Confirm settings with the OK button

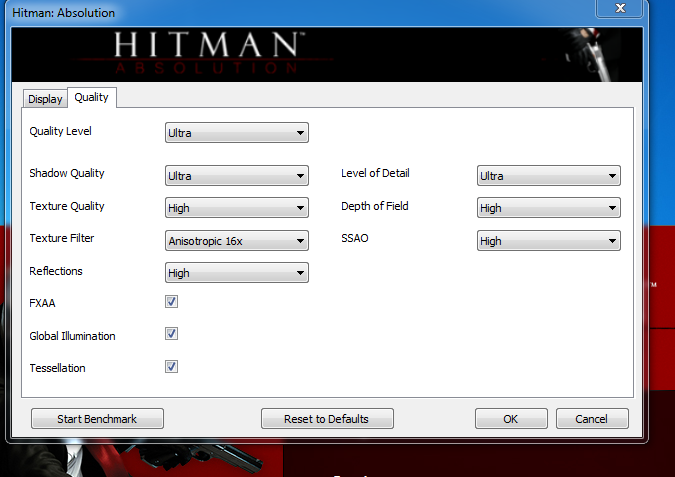pyautogui.click(x=511, y=418)
